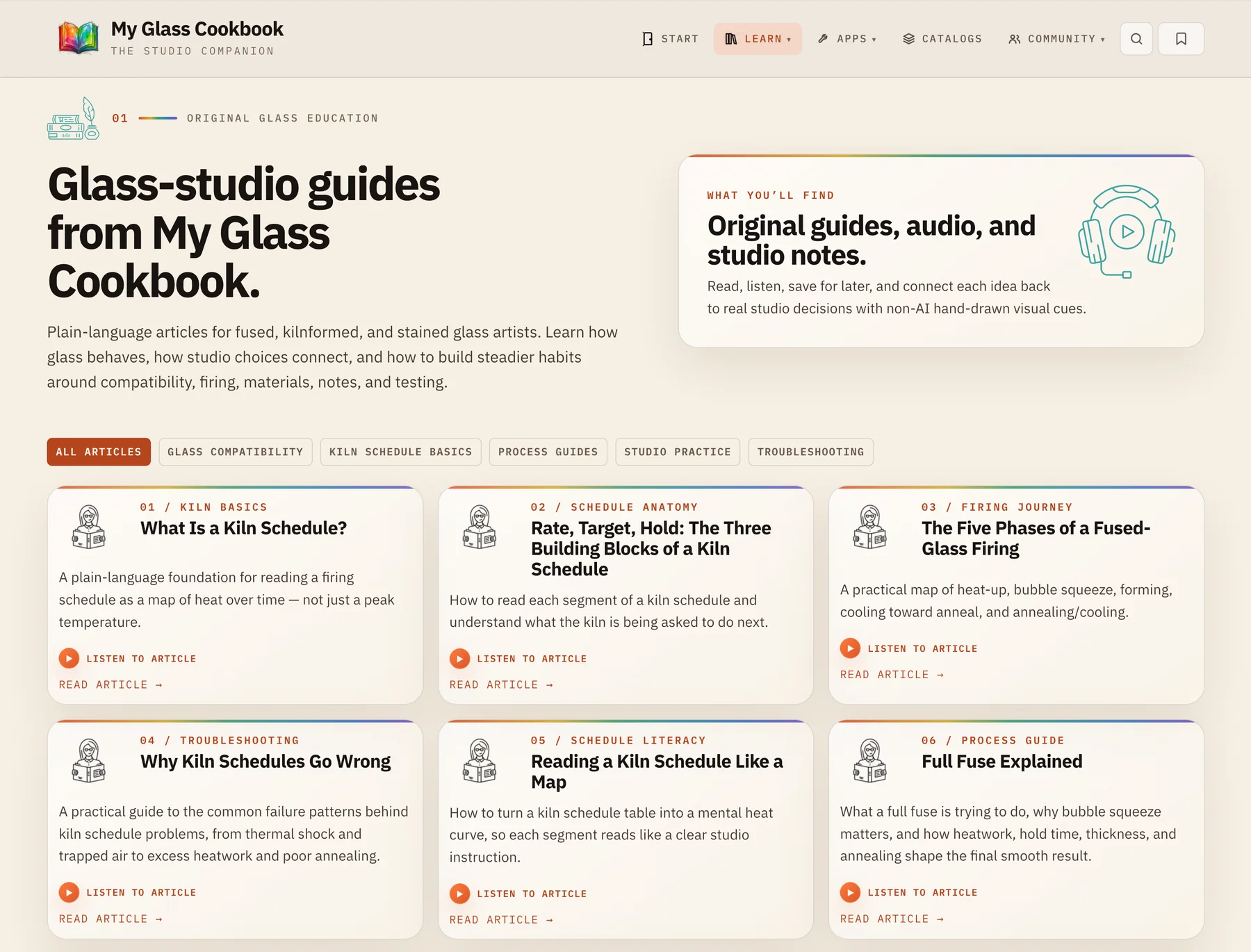Viewport: 1251px width, 952px height.
Task: Filter by Studio Practice
Action: point(678,452)
